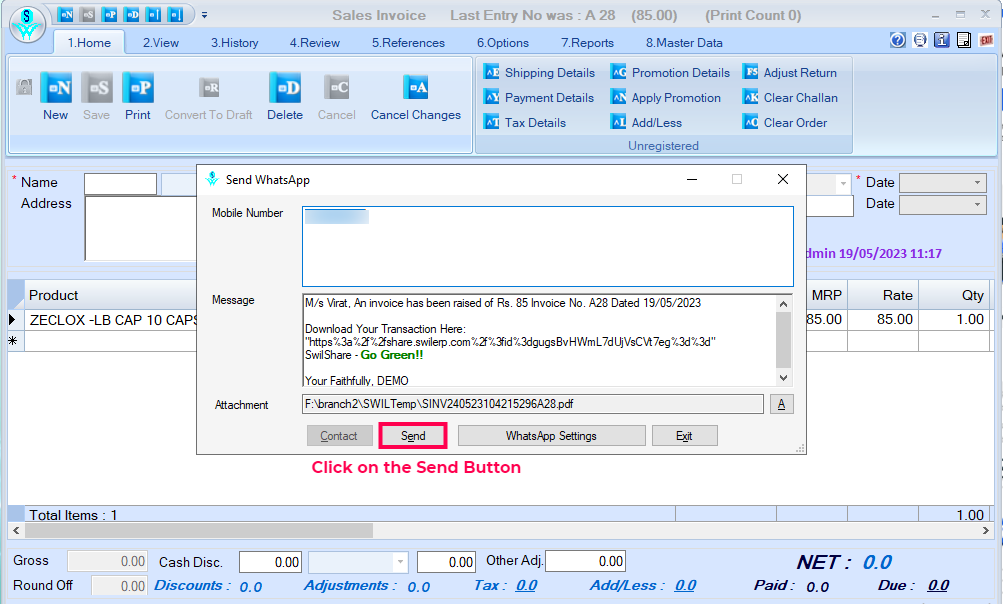1003x604 pixels.
Task: Click the New invoice icon in ribbon
Action: pyautogui.click(x=55, y=89)
